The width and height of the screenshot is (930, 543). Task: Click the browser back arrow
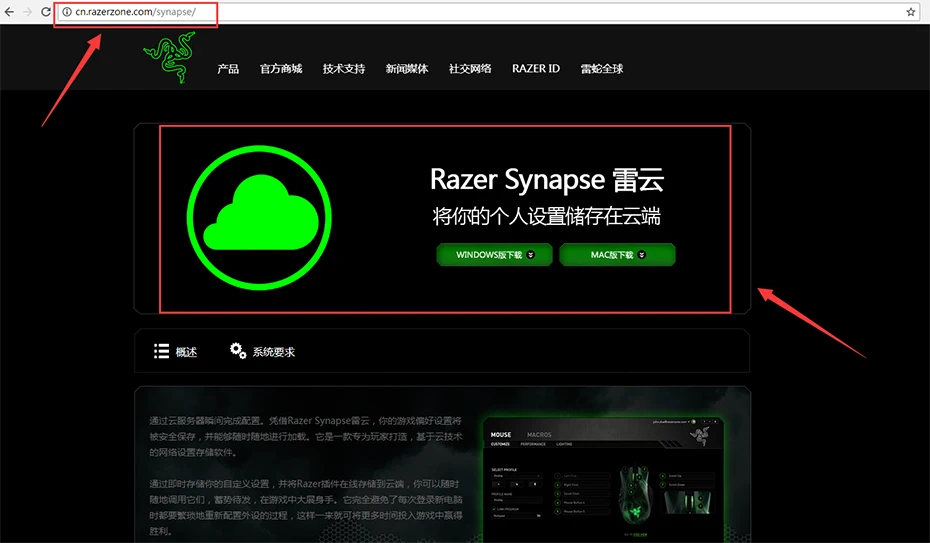coord(9,12)
